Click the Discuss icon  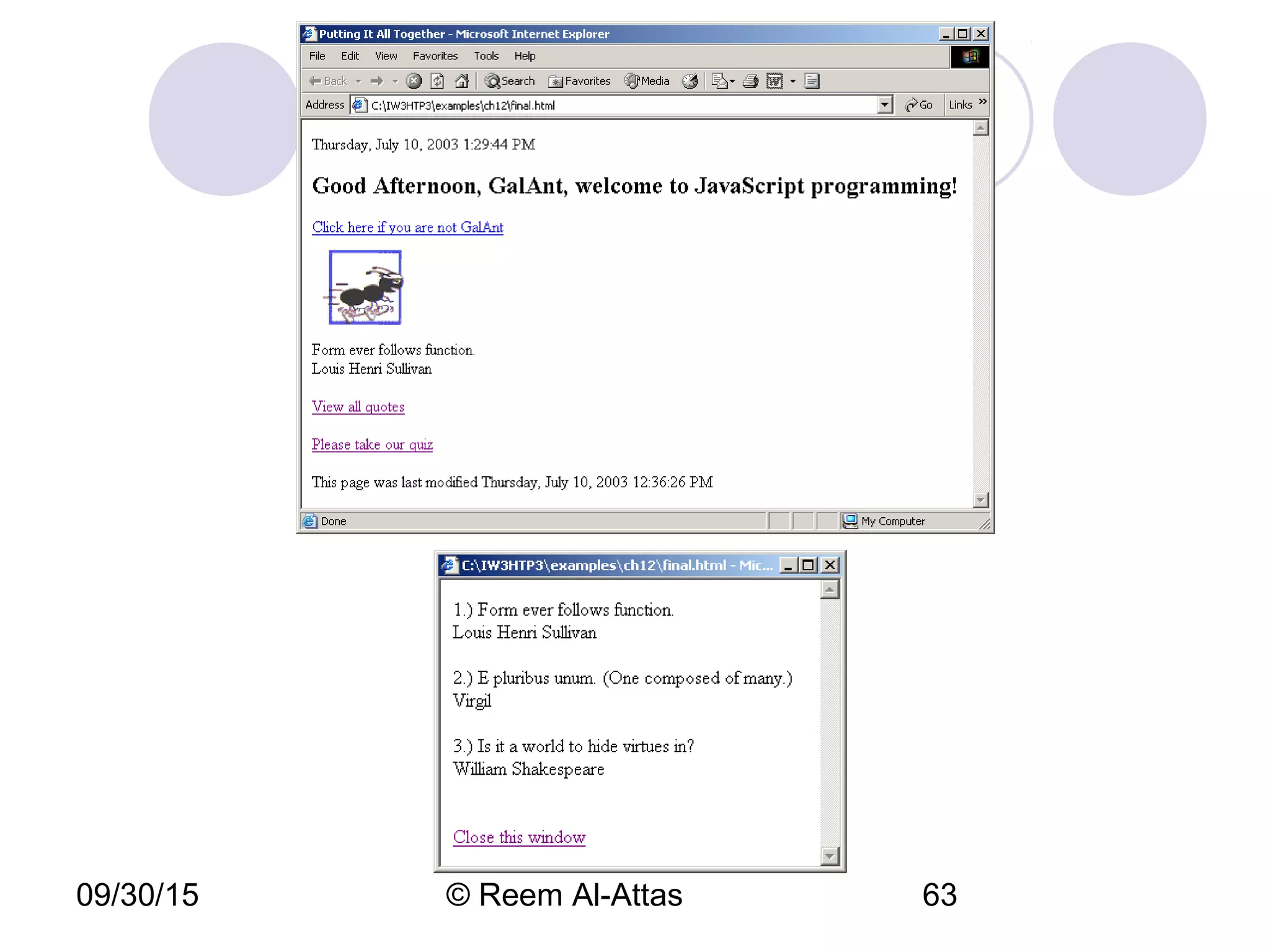pyautogui.click(x=812, y=81)
